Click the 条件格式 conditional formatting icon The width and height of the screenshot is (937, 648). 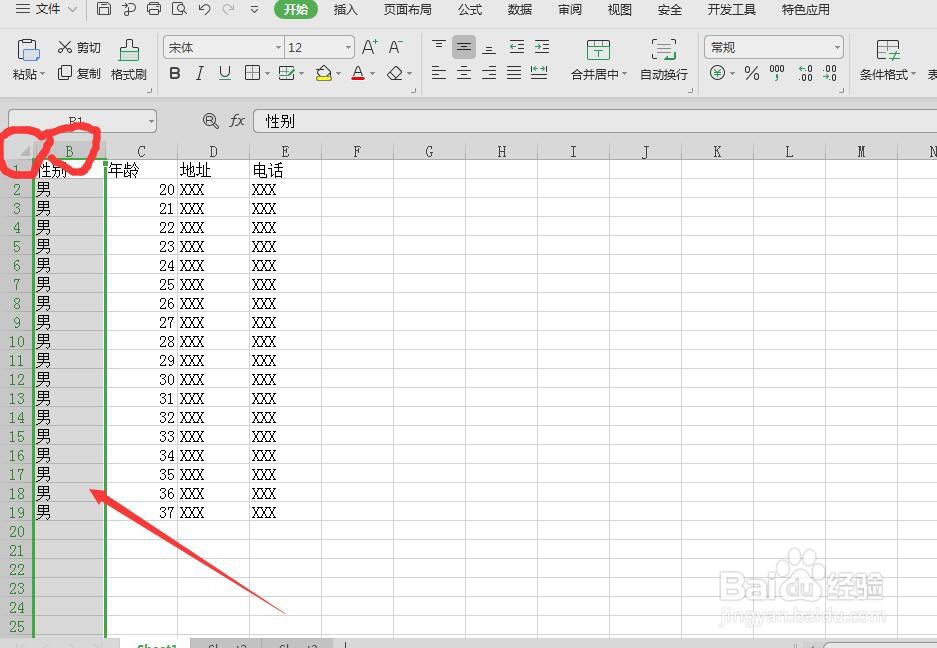pyautogui.click(x=887, y=50)
